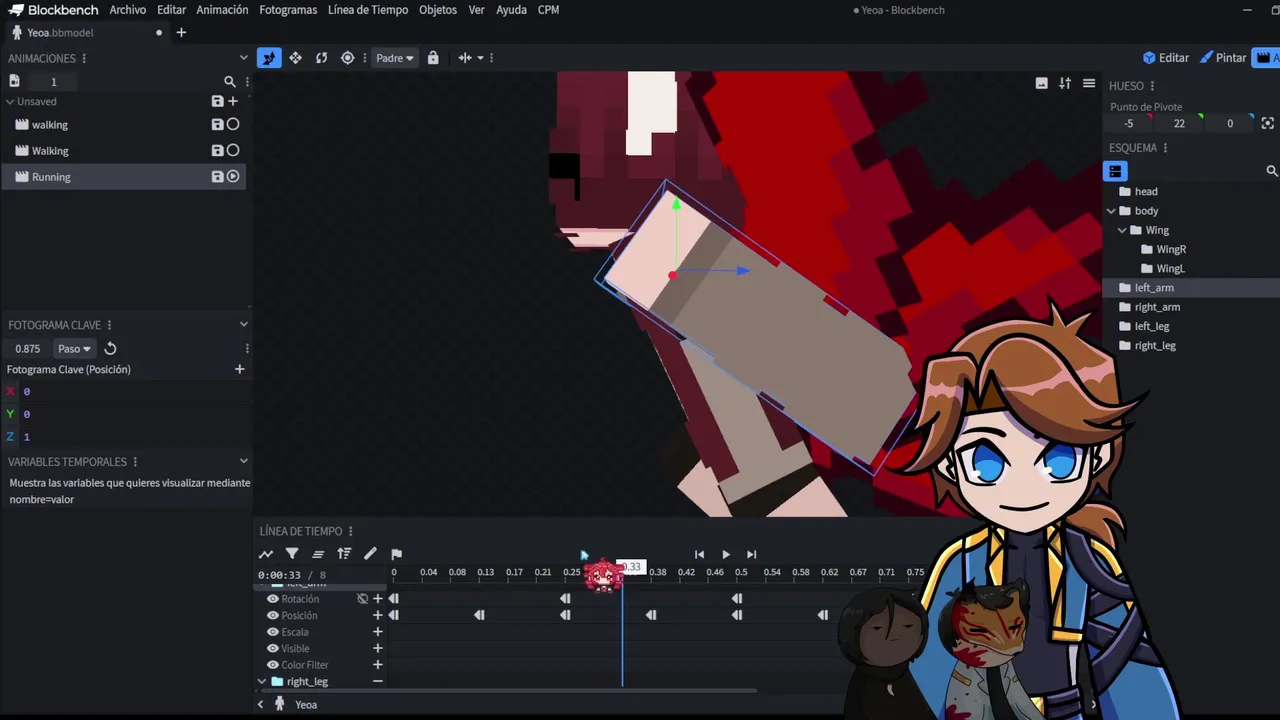The image size is (1280, 720).
Task: Play the capitalized Walking animation radio
Action: pos(233,151)
